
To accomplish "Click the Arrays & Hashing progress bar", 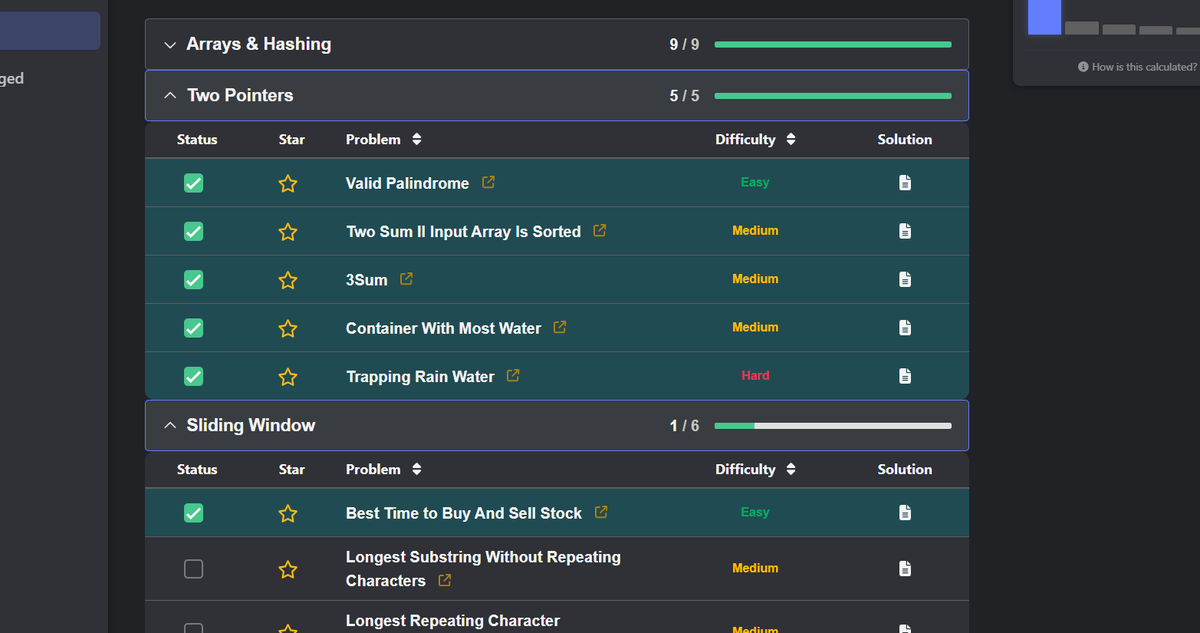I will point(833,44).
